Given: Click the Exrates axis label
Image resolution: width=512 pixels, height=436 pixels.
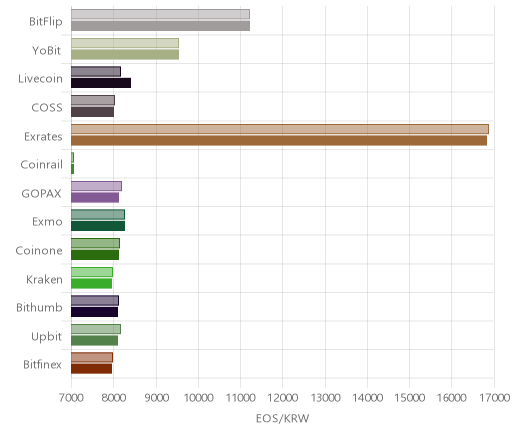Looking at the screenshot, I should pos(43,137).
